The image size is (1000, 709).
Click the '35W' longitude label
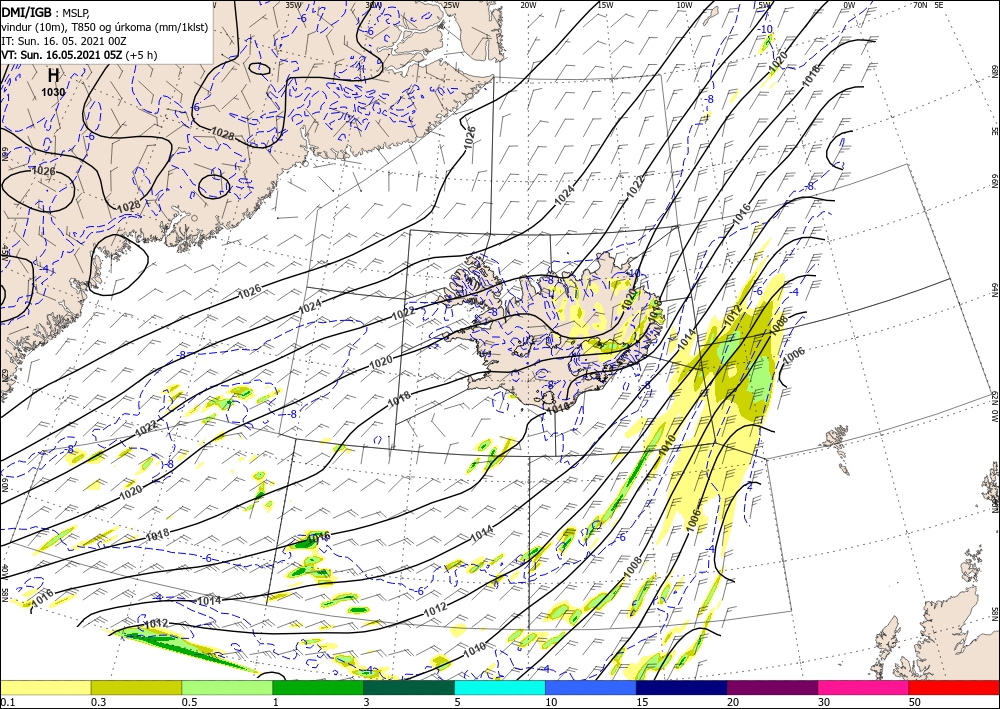pos(293,5)
